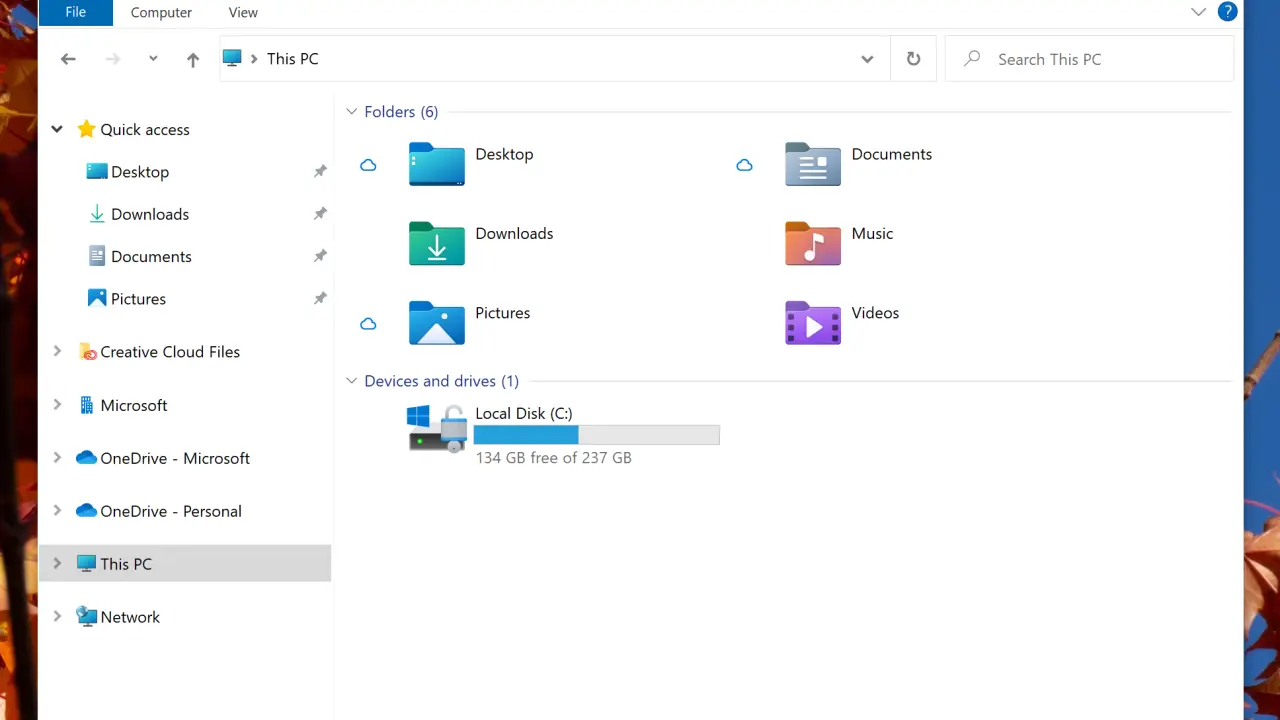Open the Local Disk (C:) drive icon
Screen dimensions: 1280x720
[x=437, y=428]
